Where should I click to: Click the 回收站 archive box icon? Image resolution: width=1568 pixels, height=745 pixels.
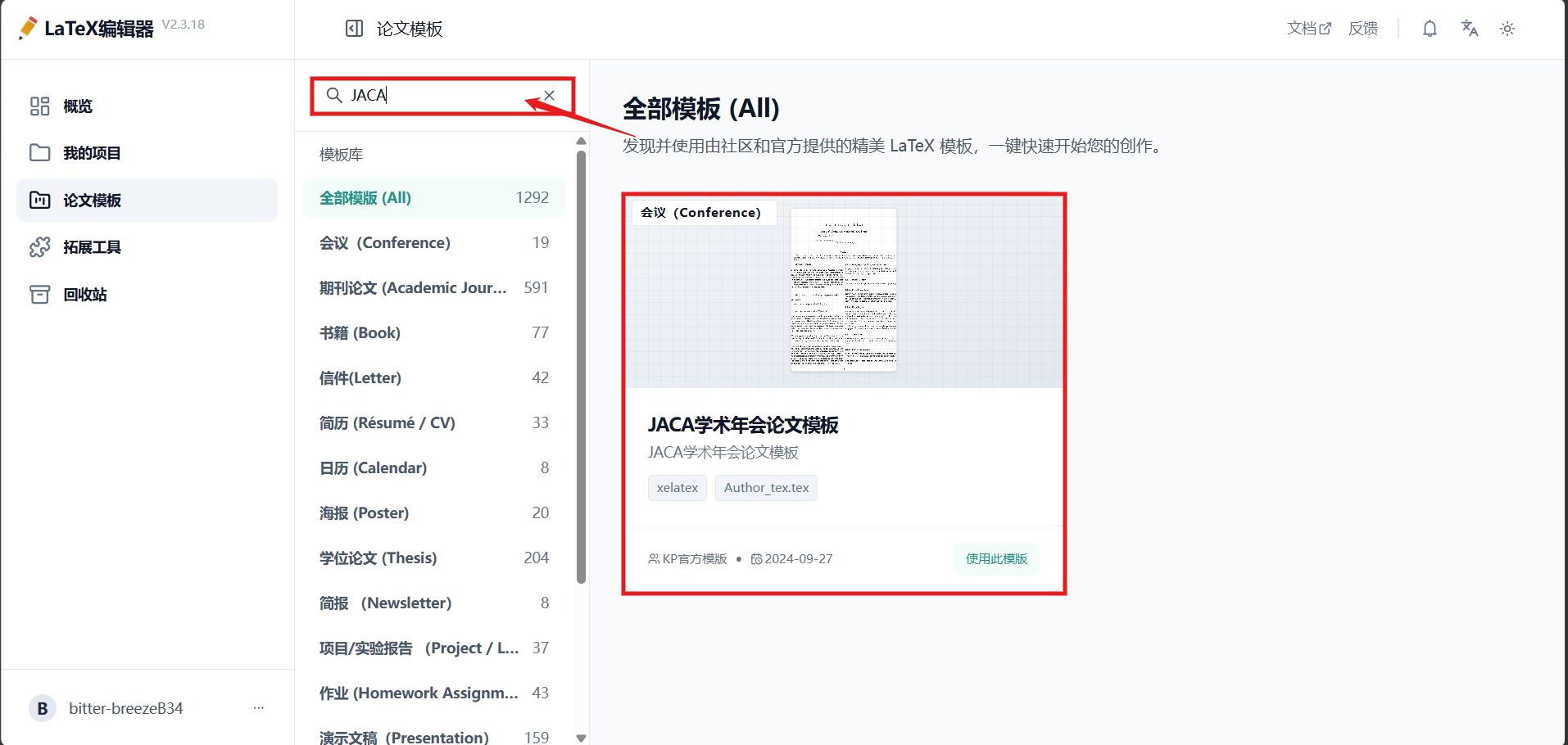tap(40, 294)
